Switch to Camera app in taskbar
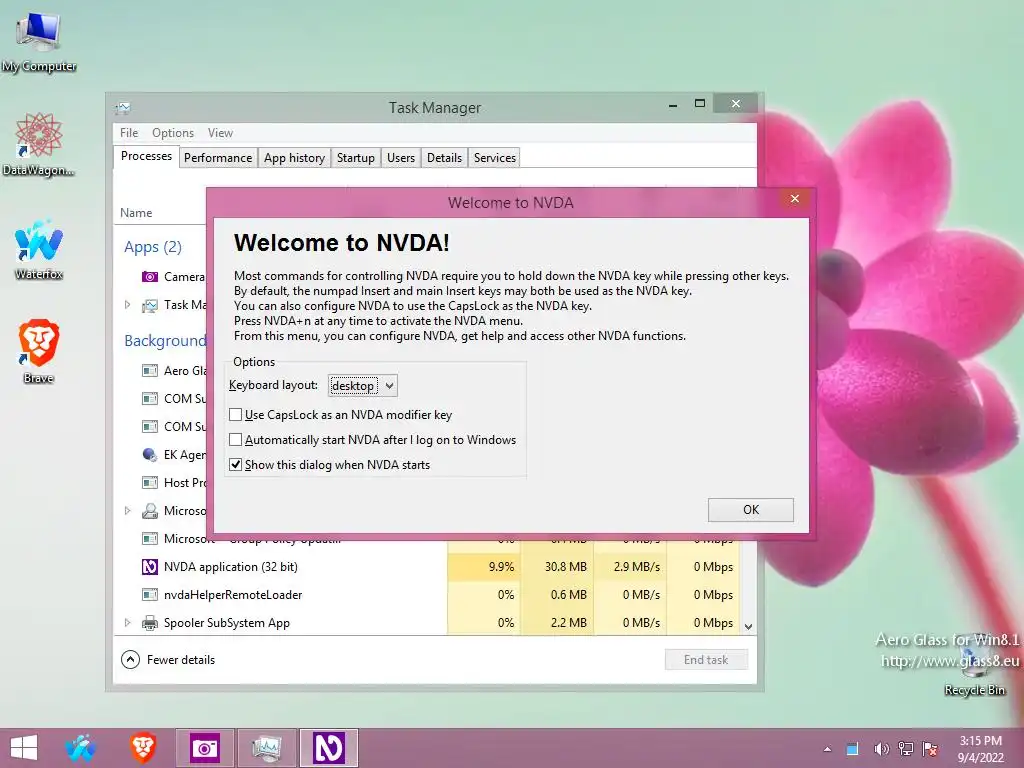Viewport: 1024px width, 768px height. coord(204,748)
